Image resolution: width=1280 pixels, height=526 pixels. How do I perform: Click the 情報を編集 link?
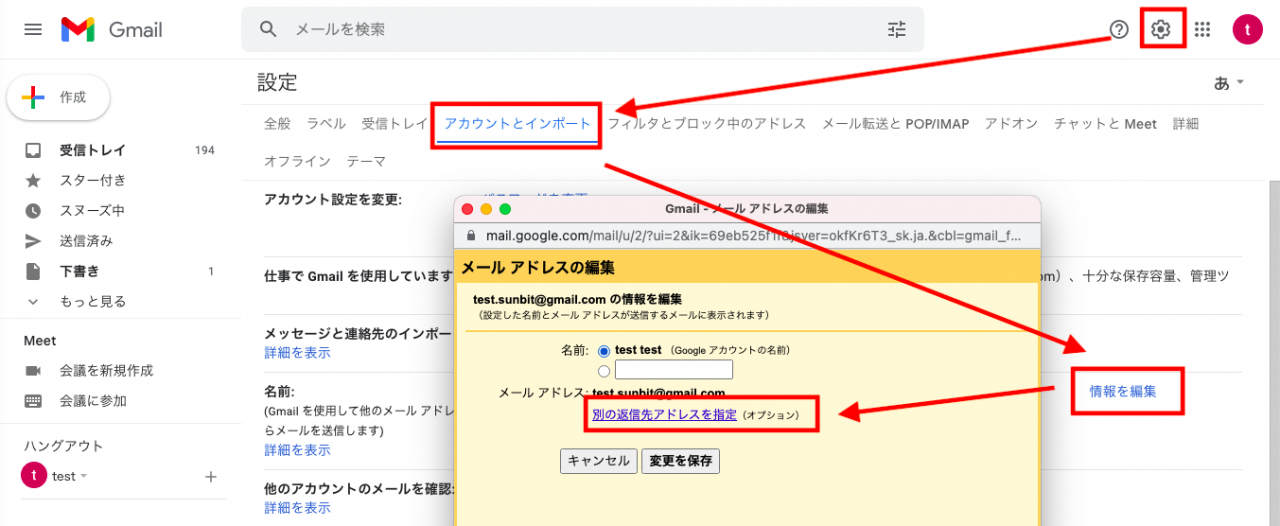[1123, 391]
